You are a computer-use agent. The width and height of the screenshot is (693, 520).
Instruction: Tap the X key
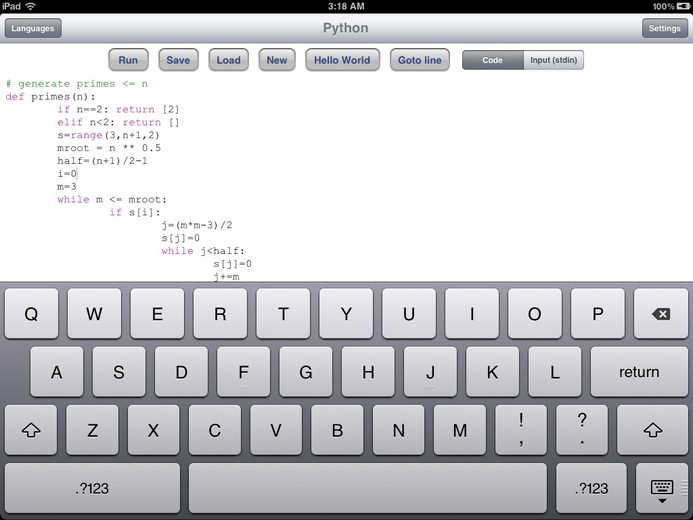153,430
